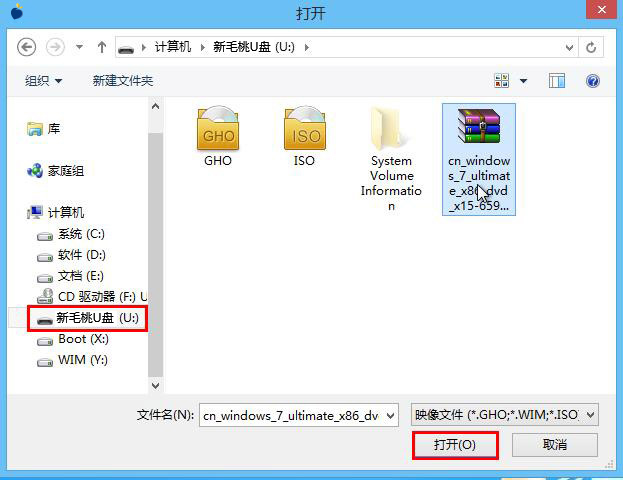
Task: Open the file type filter dropdown
Action: pyautogui.click(x=505, y=415)
